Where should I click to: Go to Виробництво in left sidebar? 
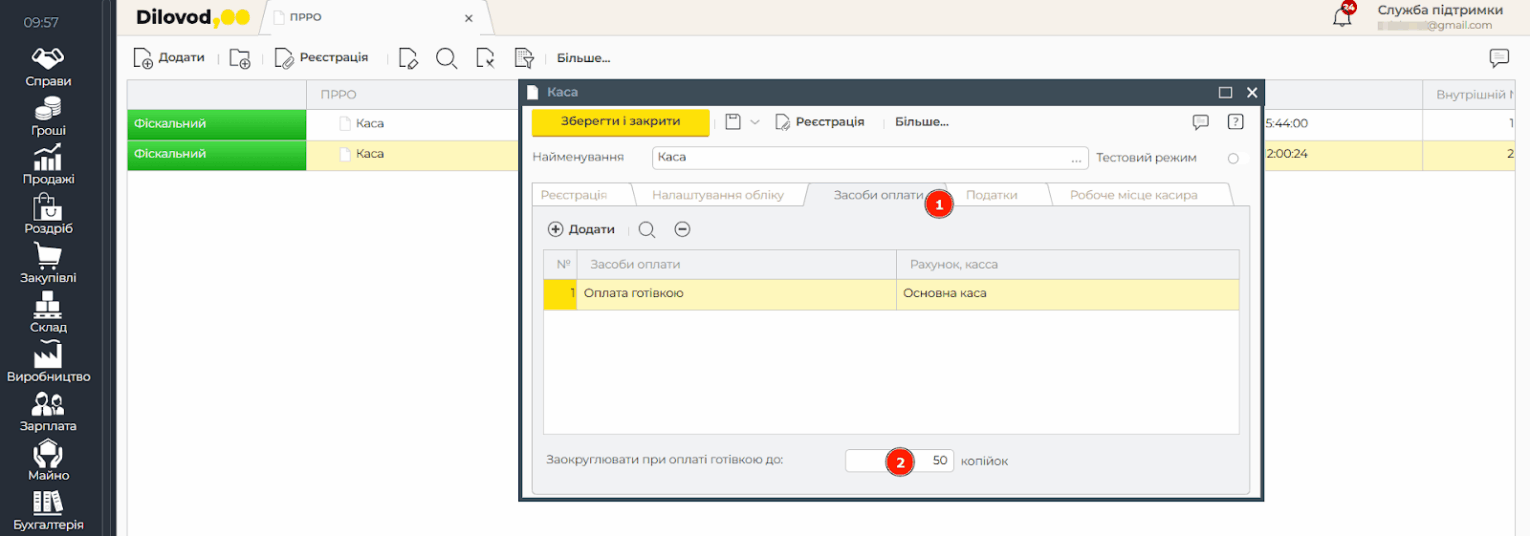coord(47,362)
